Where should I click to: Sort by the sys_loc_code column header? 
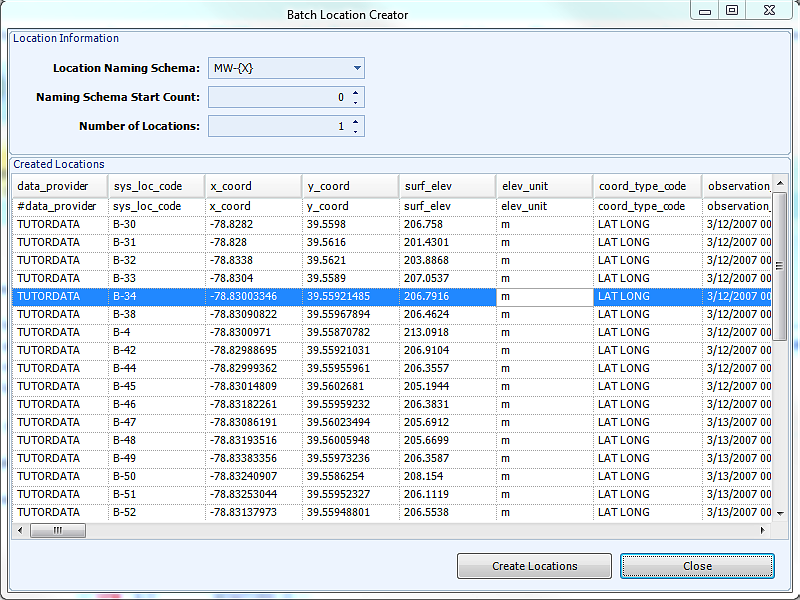[156, 186]
